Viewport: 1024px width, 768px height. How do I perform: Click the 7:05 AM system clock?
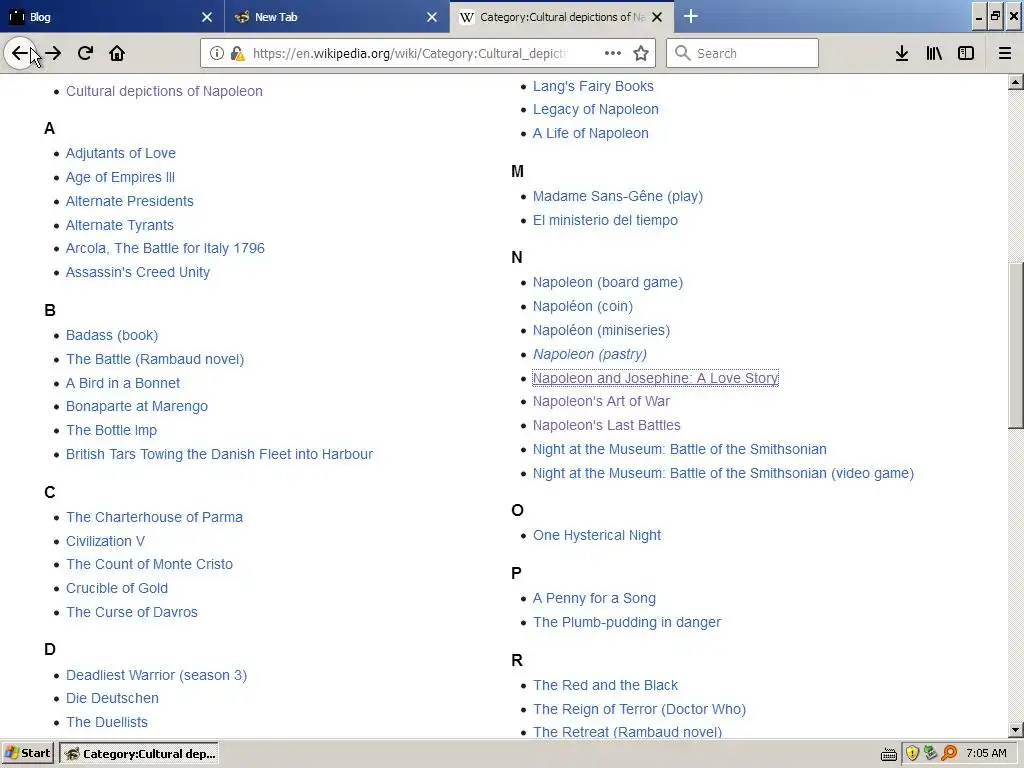click(x=986, y=753)
